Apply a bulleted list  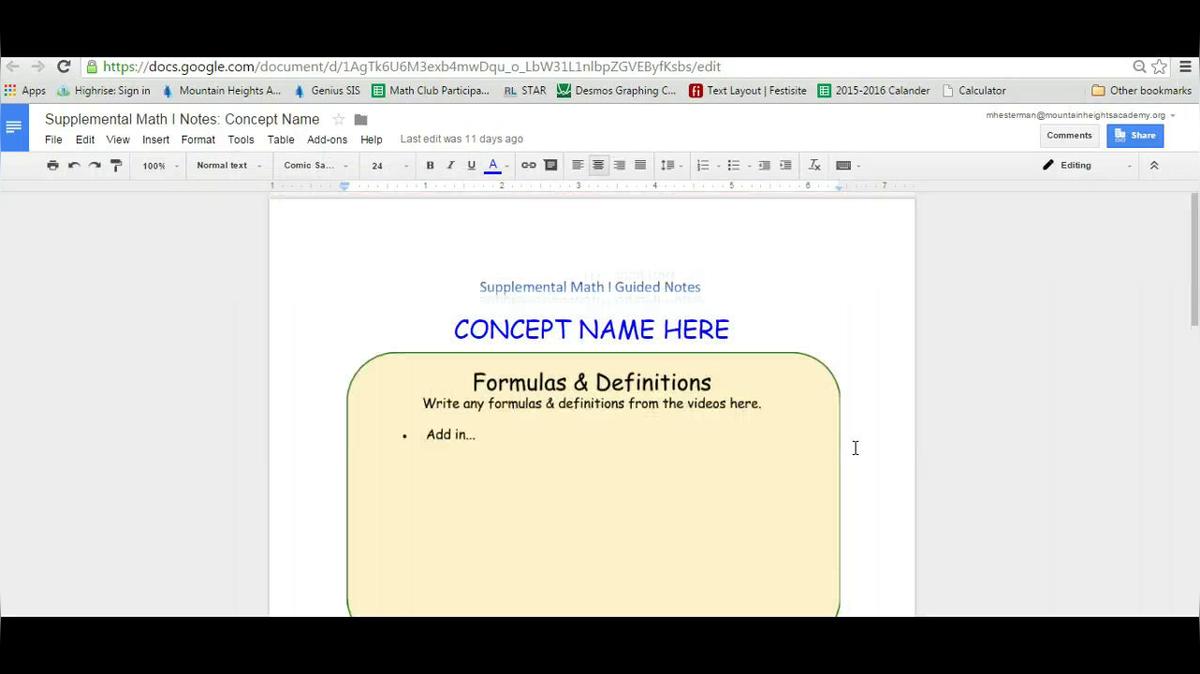click(x=735, y=165)
